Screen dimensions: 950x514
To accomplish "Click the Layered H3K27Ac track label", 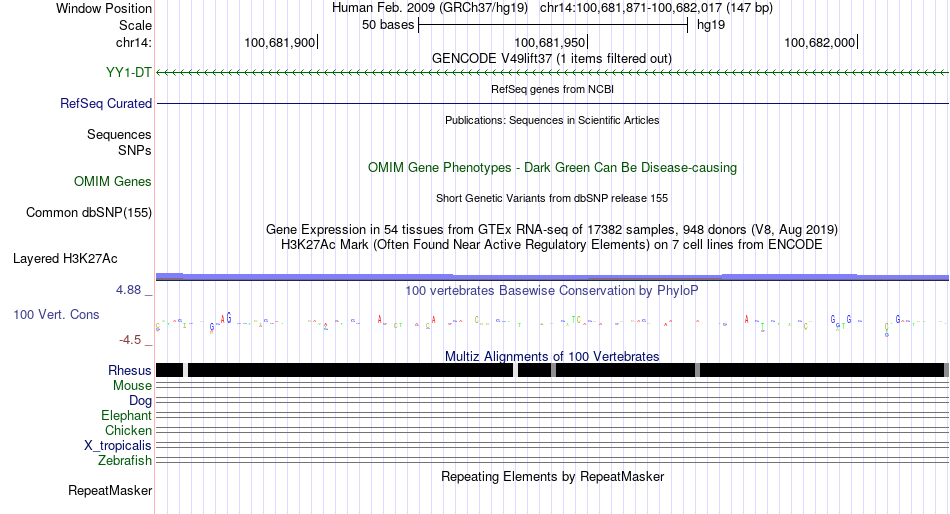I will pyautogui.click(x=65, y=259).
